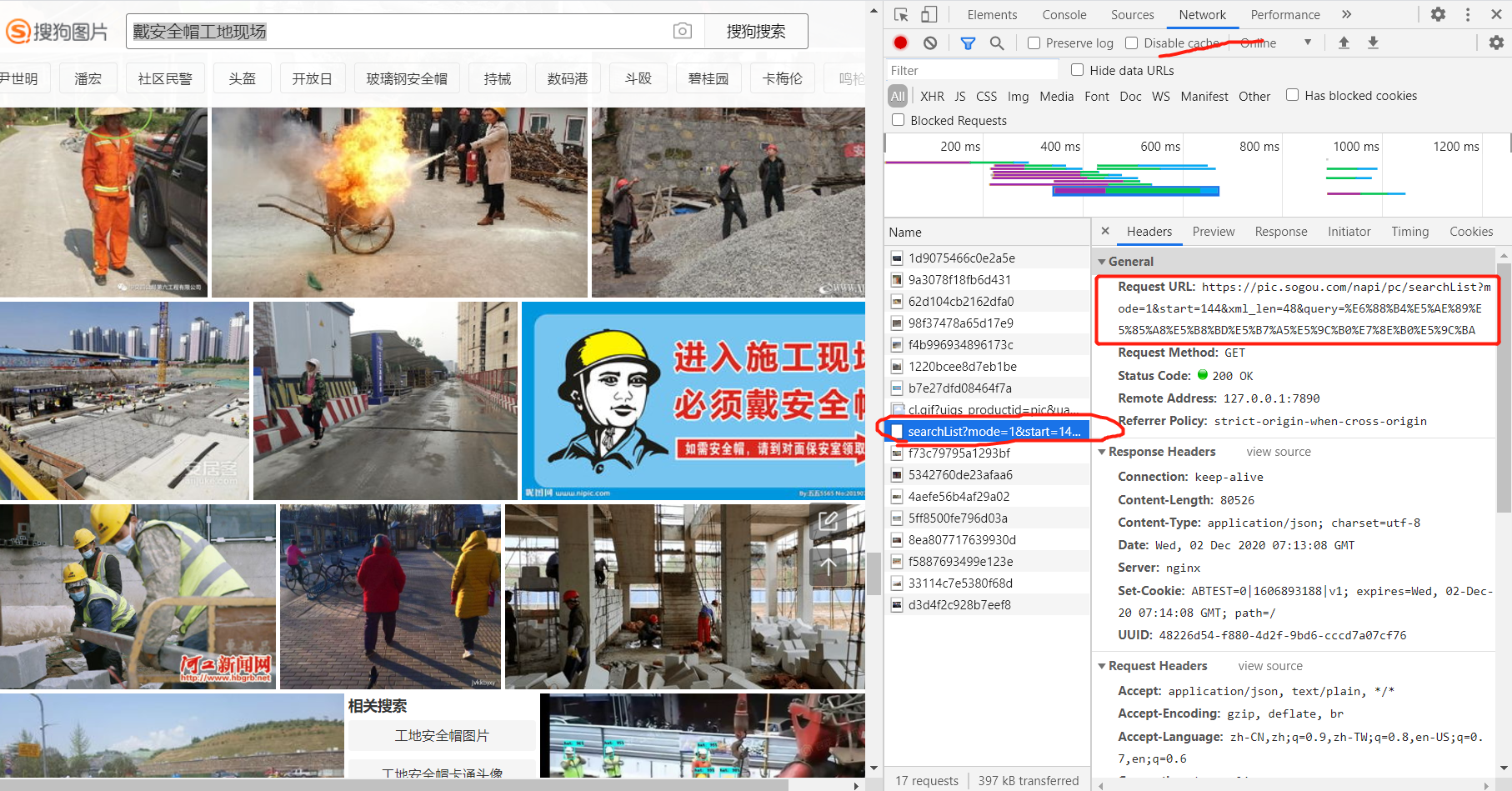
Task: Clear the network request log
Action: (x=929, y=43)
